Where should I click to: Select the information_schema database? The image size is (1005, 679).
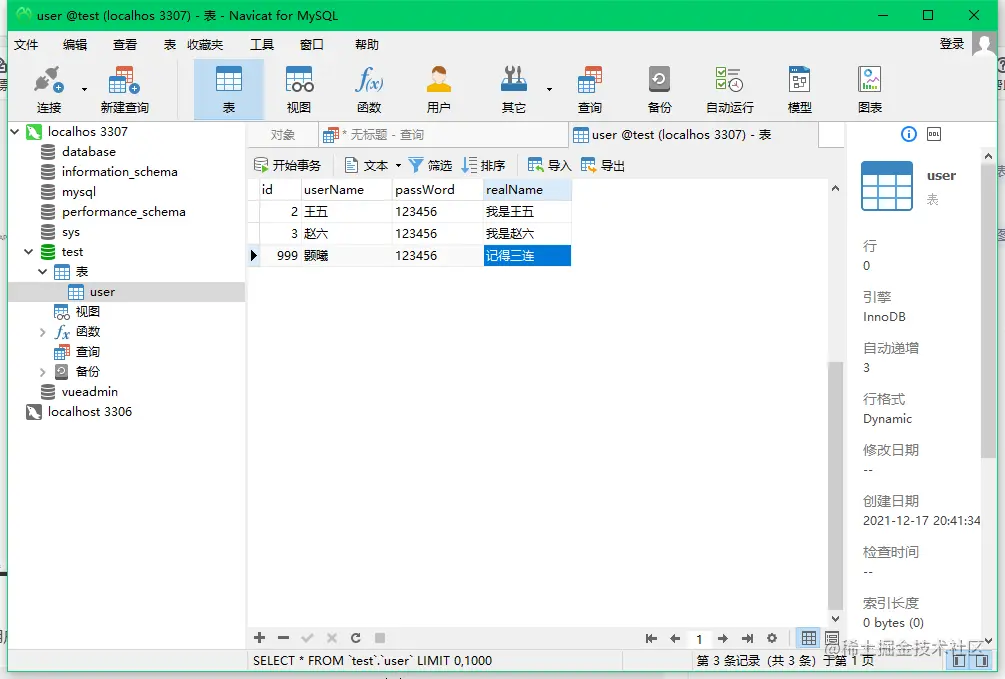click(119, 172)
